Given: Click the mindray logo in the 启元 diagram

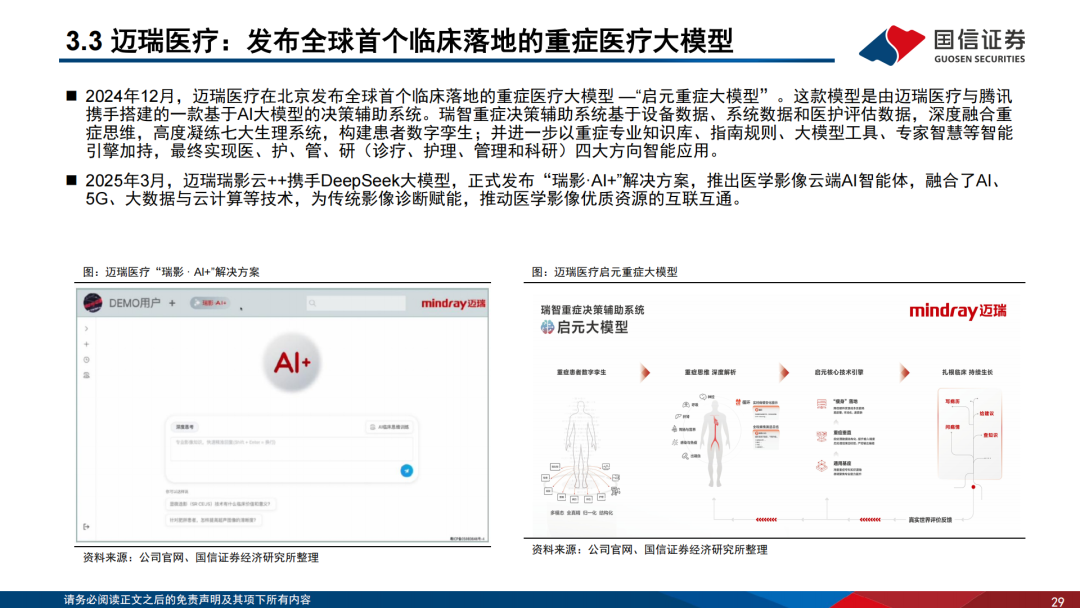Looking at the screenshot, I should [957, 311].
